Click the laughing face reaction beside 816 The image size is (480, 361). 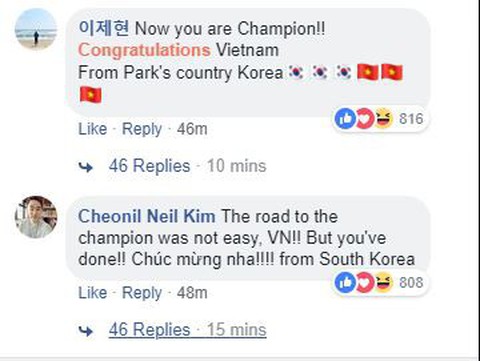[384, 118]
